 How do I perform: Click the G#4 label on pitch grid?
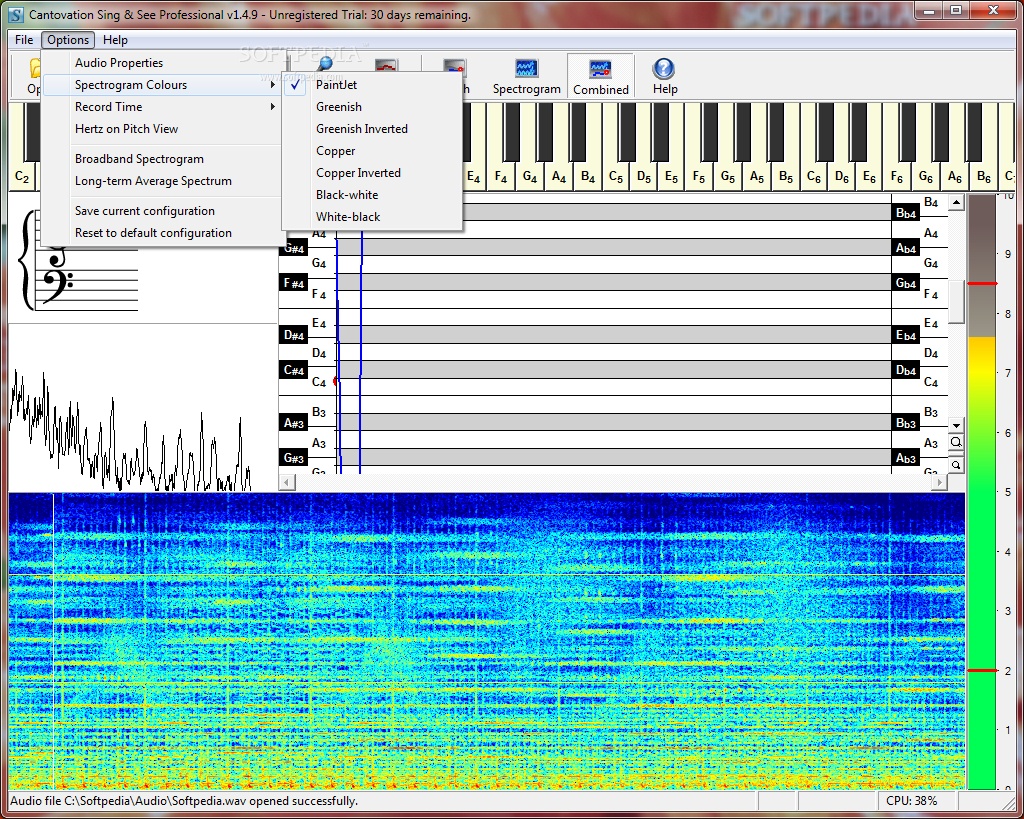294,248
